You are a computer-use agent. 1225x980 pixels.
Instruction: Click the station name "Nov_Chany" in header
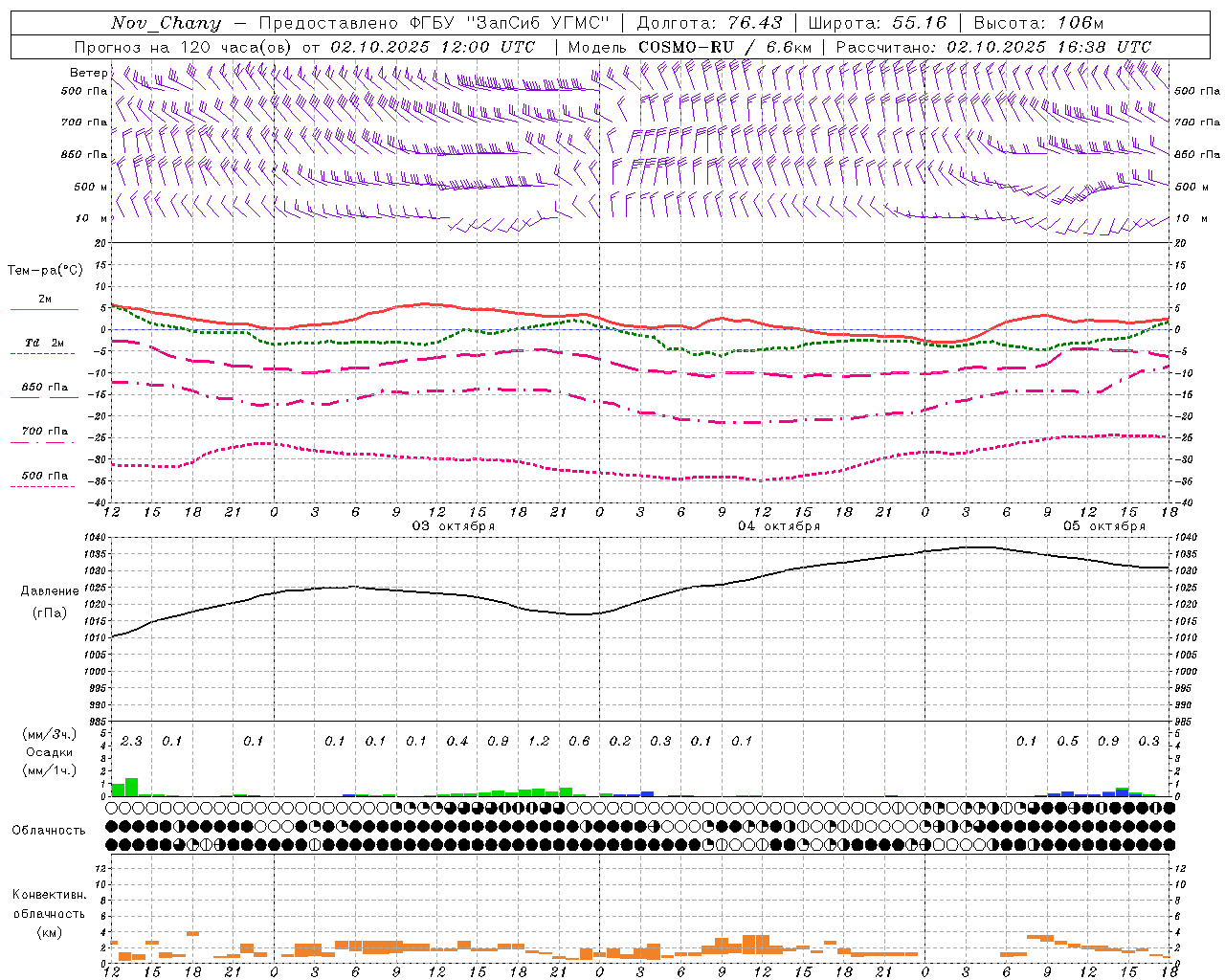166,23
